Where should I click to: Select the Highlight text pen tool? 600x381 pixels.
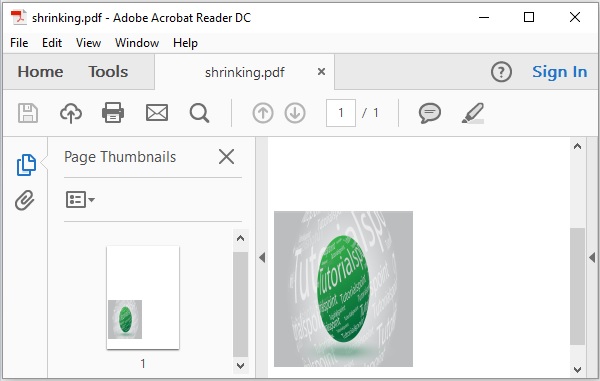click(473, 113)
